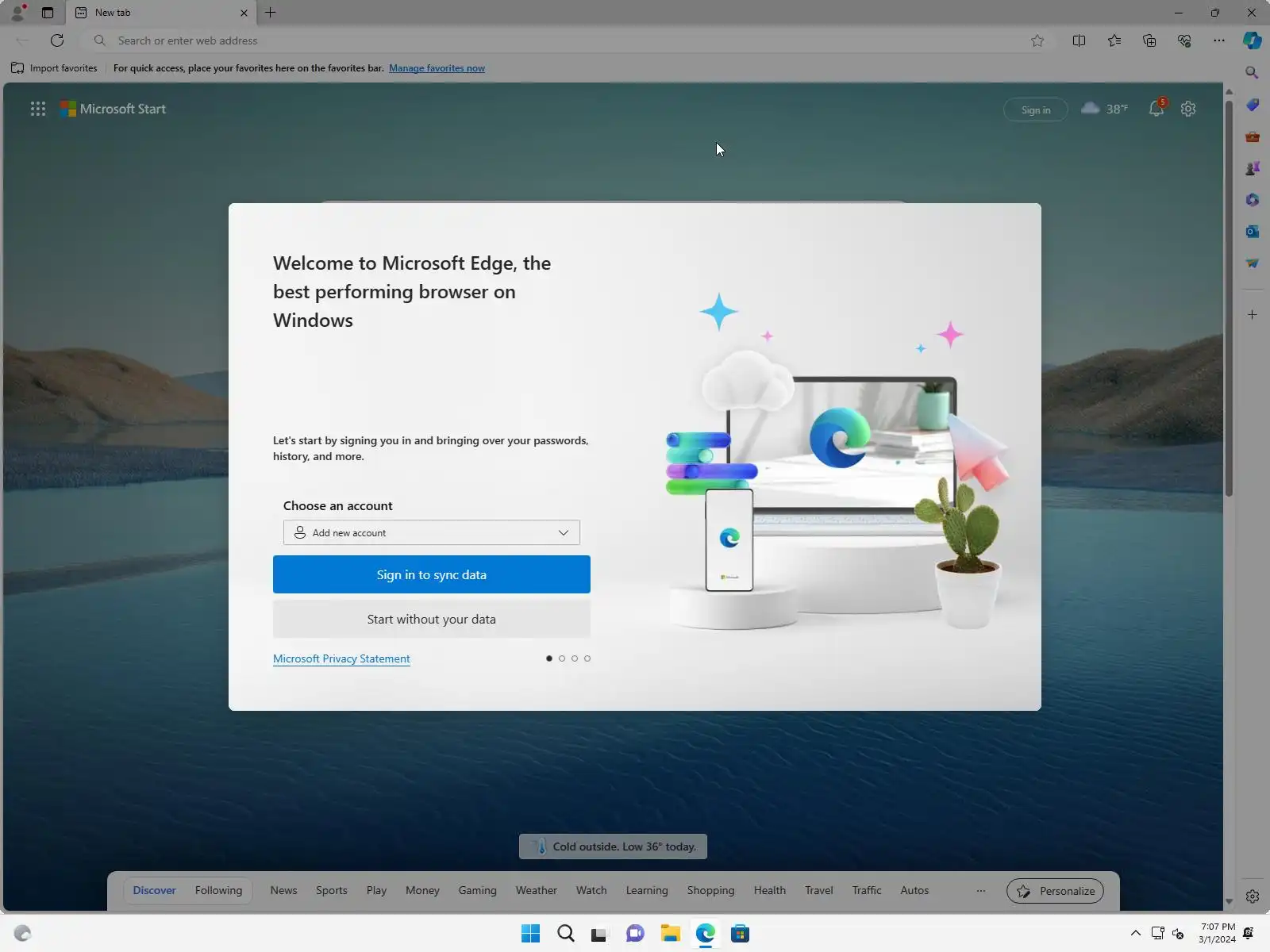Open page settings gear
Viewport: 1270px width, 952px height.
click(1188, 109)
